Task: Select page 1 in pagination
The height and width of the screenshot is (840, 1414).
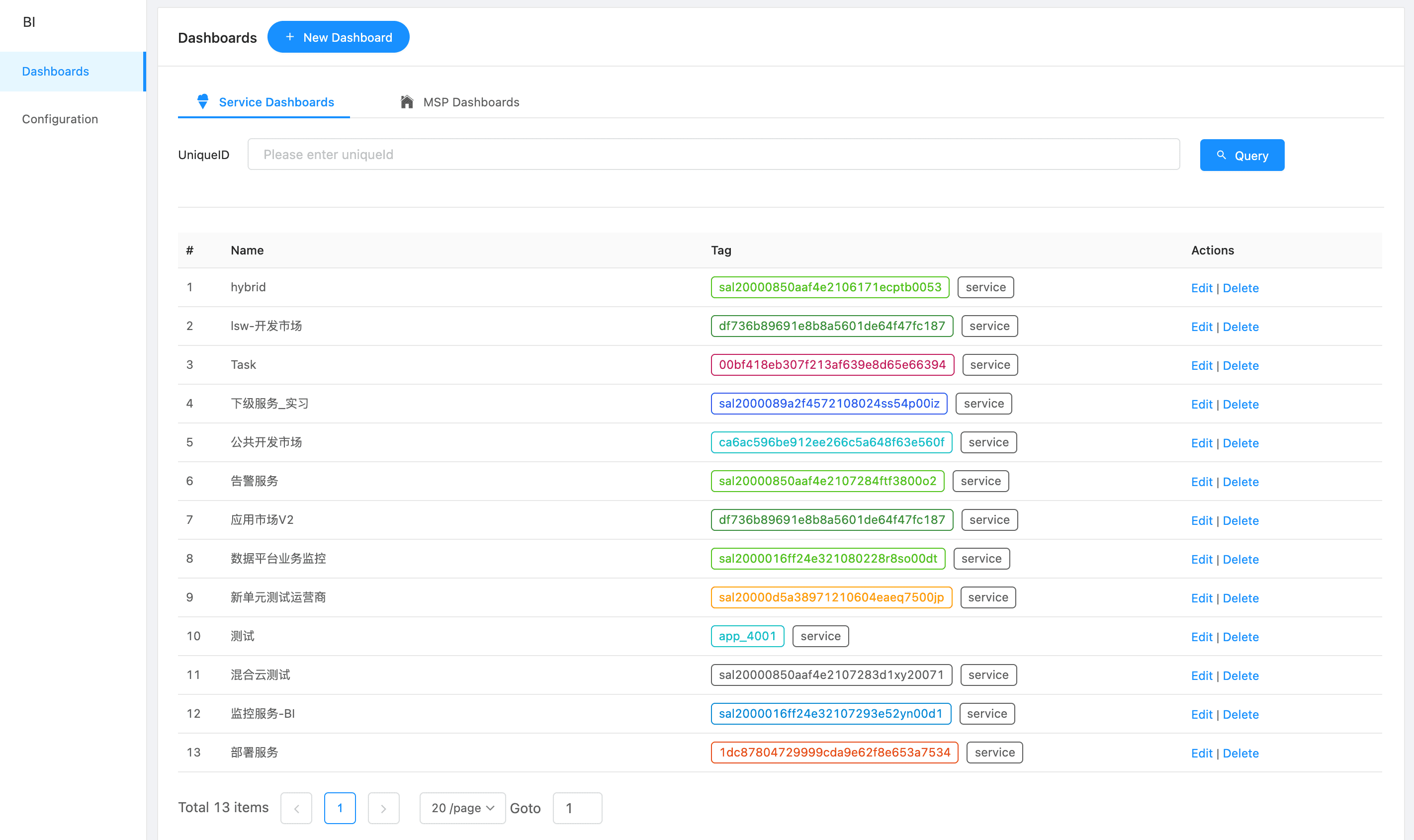Action: pos(340,808)
